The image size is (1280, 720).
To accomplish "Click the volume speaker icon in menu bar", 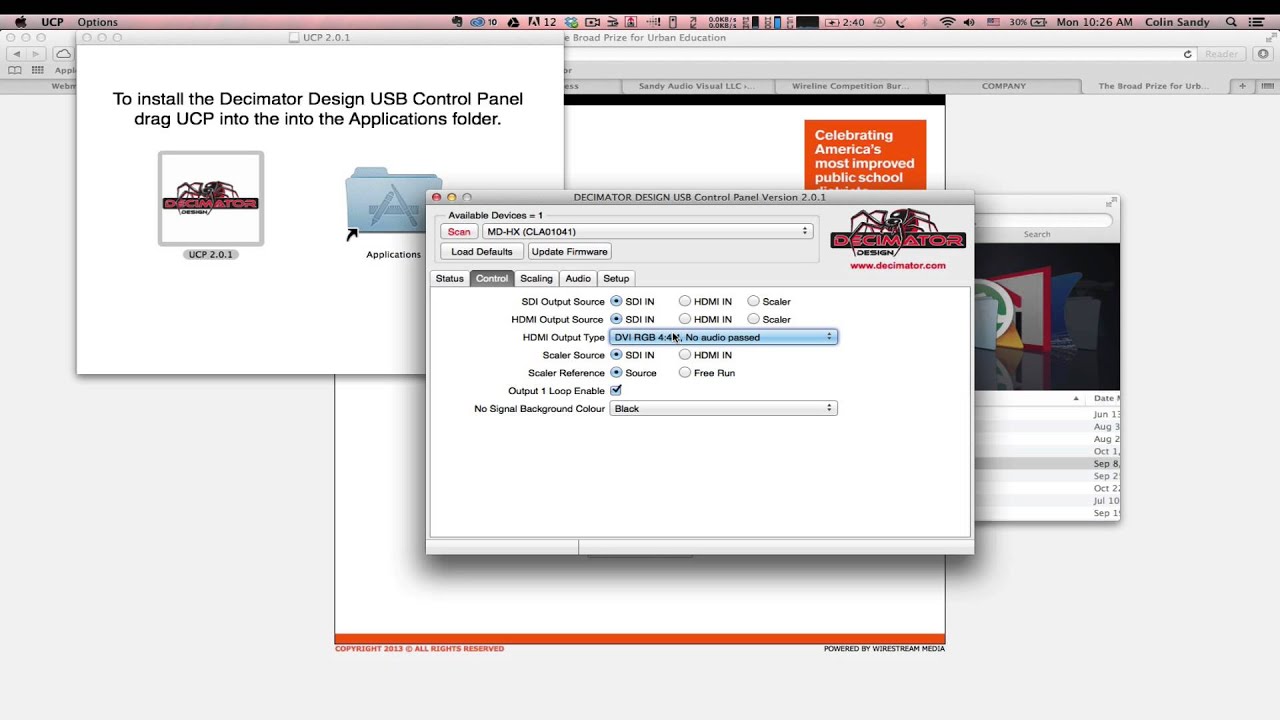I will tap(969, 22).
